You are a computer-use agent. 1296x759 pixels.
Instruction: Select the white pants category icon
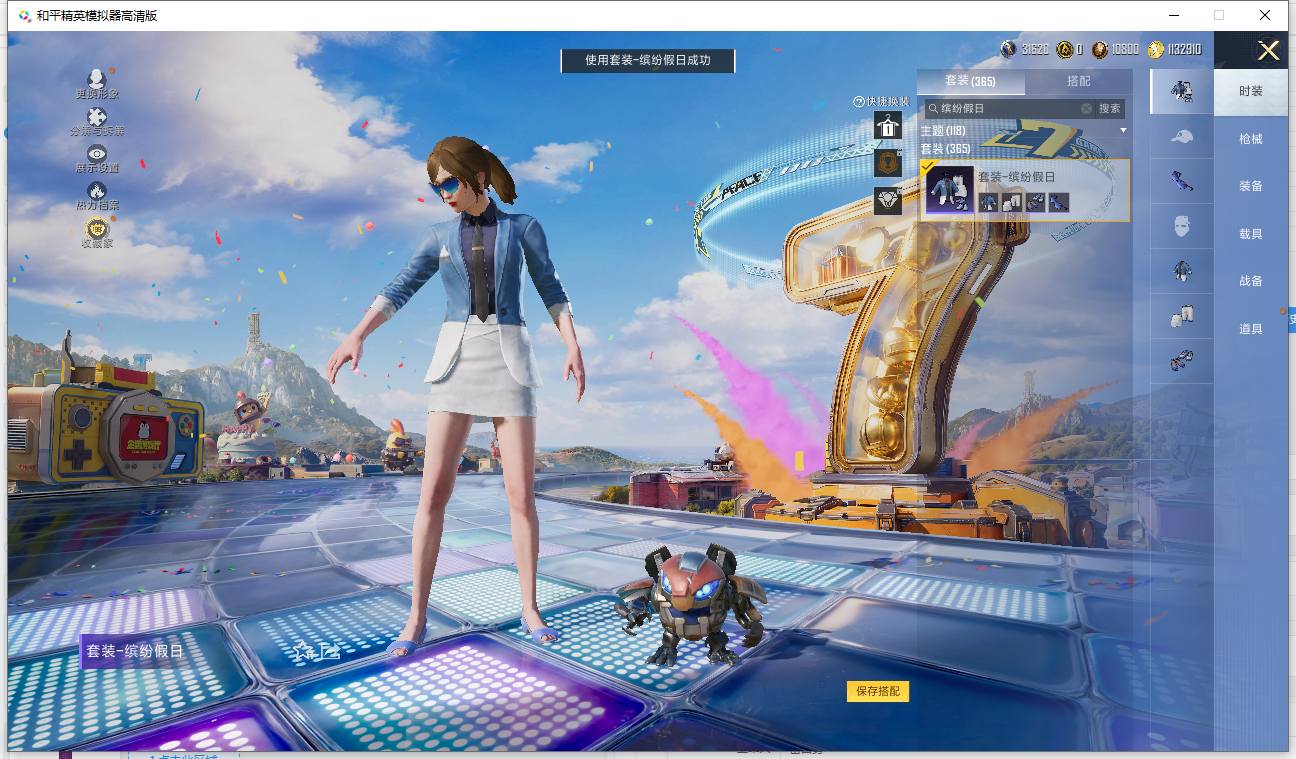click(1182, 317)
